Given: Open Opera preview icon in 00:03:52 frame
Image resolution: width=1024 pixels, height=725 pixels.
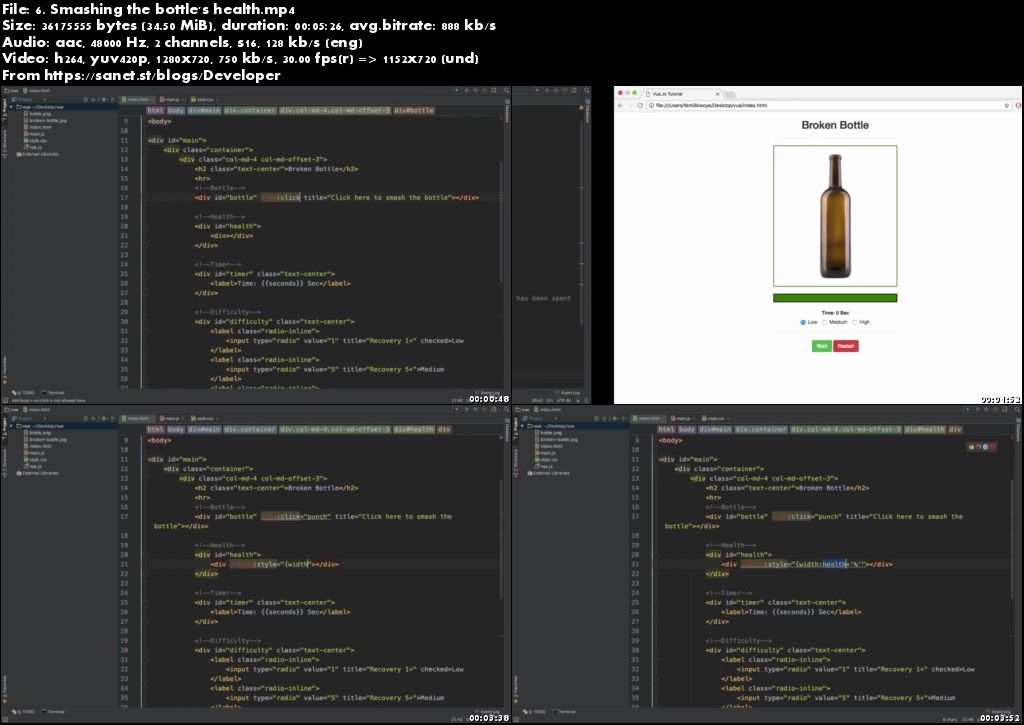Looking at the screenshot, I should point(992,447).
